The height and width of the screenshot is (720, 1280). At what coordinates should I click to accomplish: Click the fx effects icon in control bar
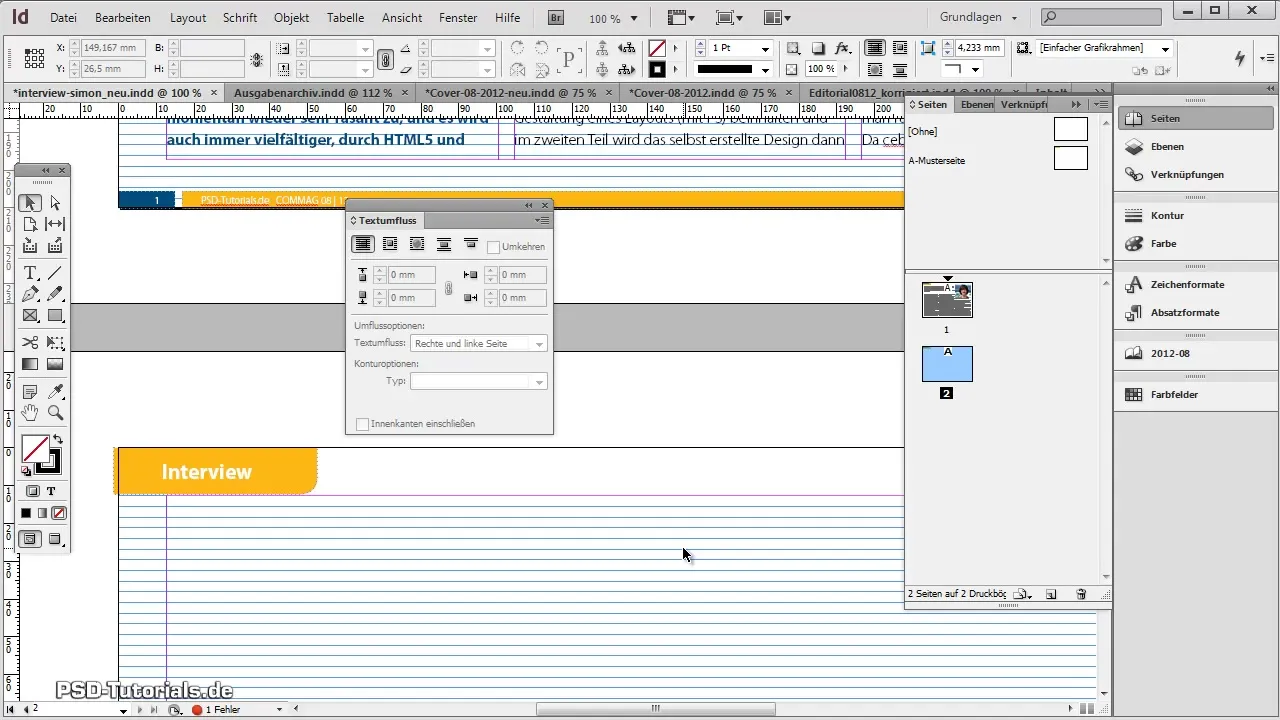[842, 48]
